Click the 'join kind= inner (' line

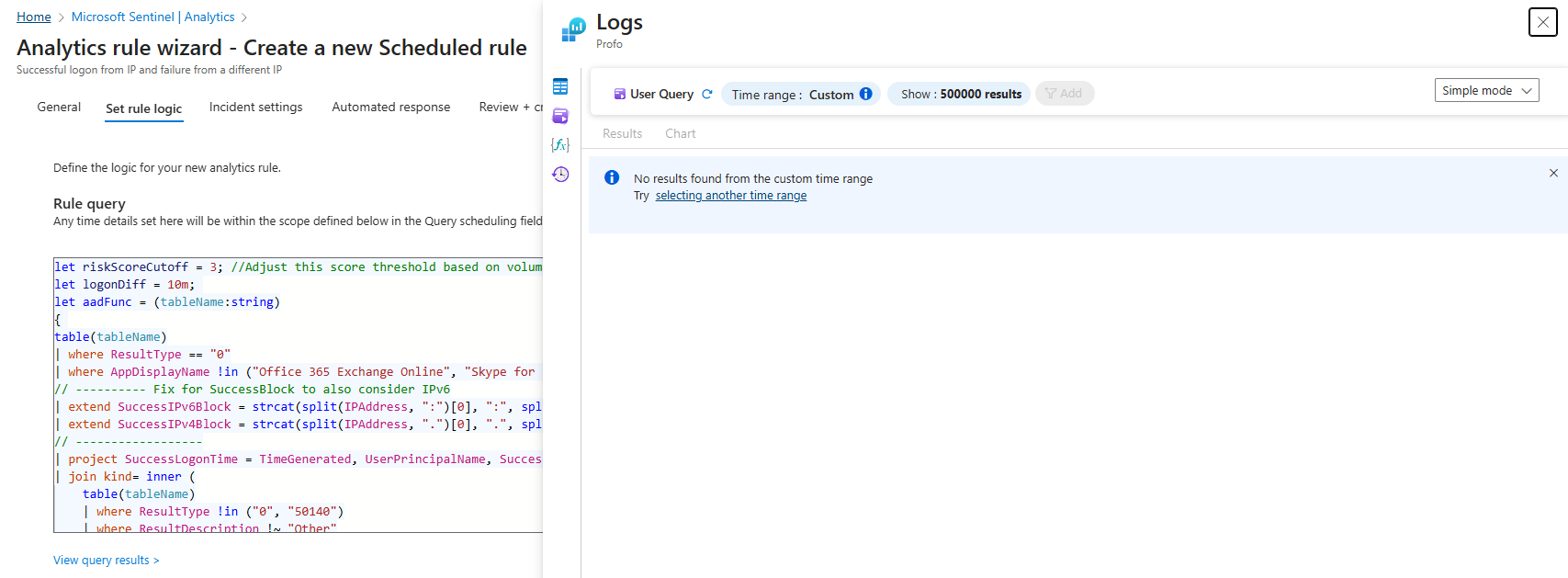pos(125,476)
